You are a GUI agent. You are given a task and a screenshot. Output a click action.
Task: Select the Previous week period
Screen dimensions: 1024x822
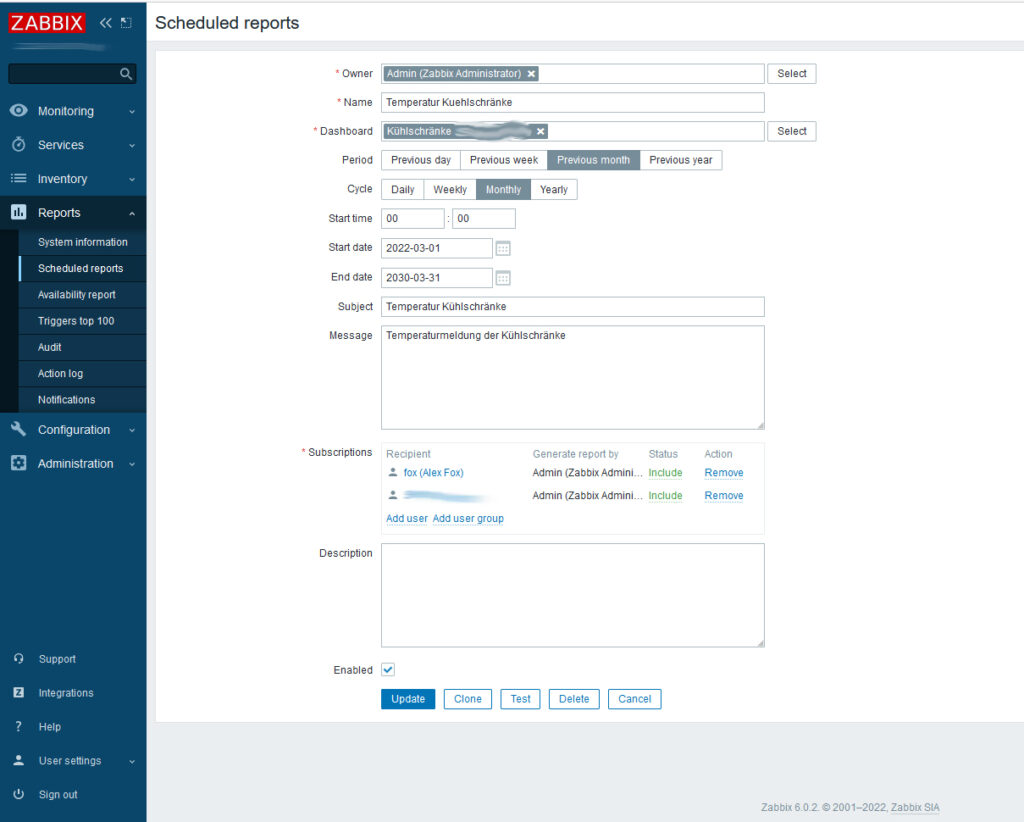[x=503, y=160]
